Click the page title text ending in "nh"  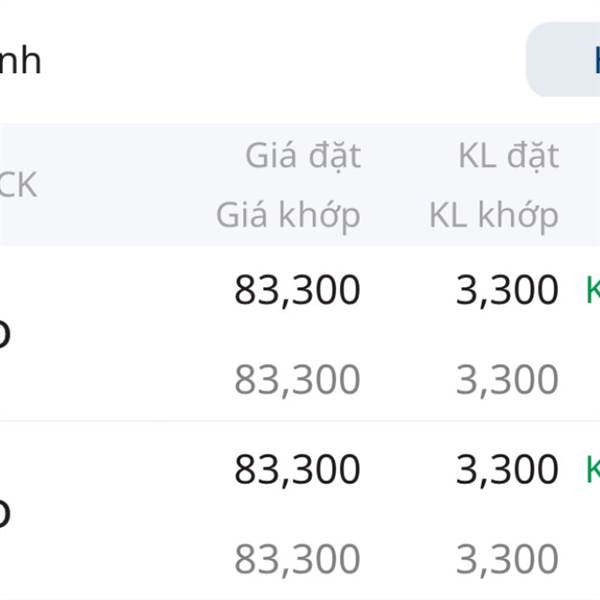tap(20, 60)
